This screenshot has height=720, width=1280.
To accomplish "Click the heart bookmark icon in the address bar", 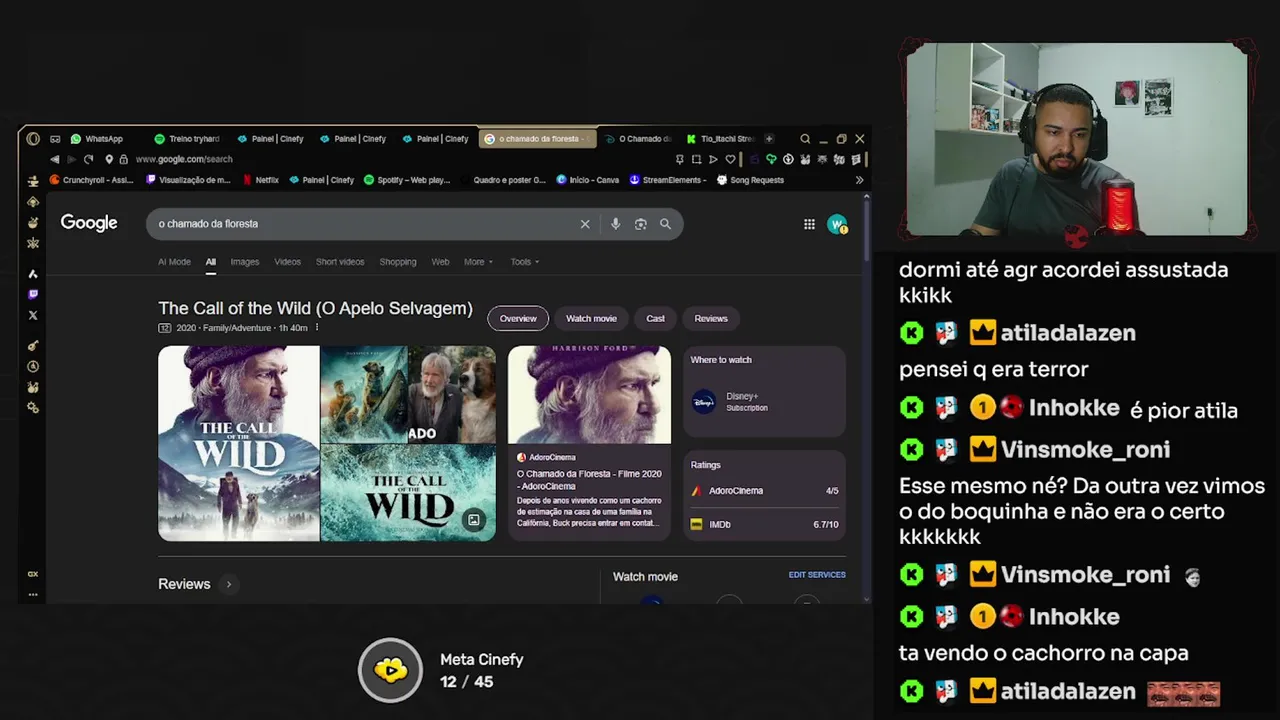I will [x=730, y=159].
